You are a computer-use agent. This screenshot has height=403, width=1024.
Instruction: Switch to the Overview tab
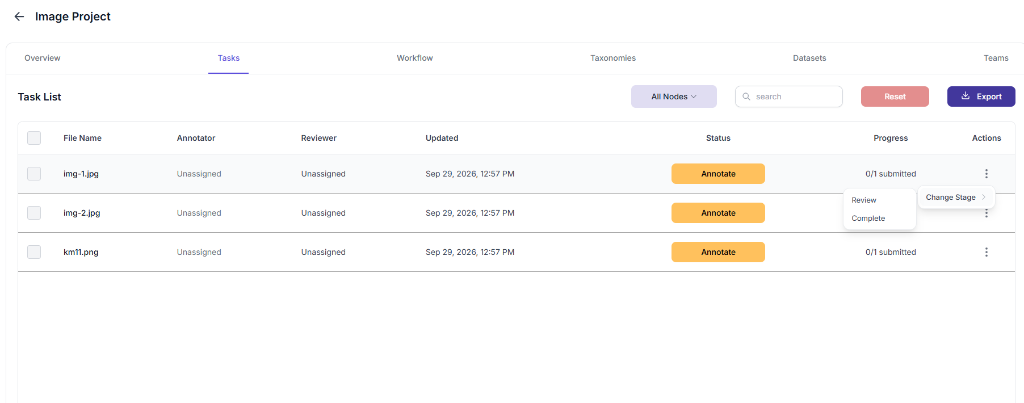[42, 58]
